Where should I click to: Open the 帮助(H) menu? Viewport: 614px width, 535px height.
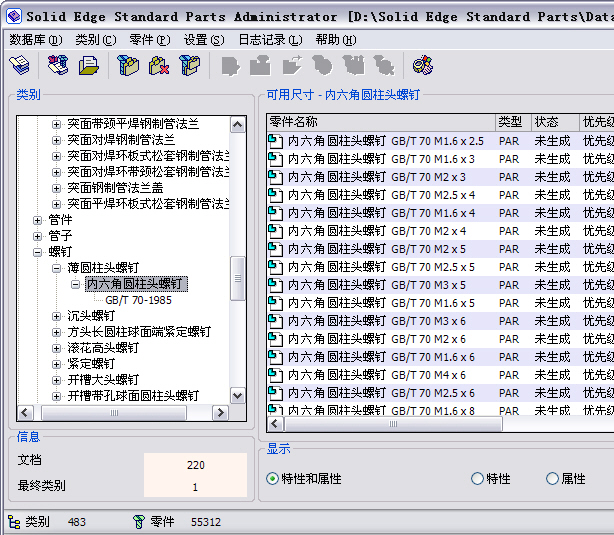pos(336,40)
